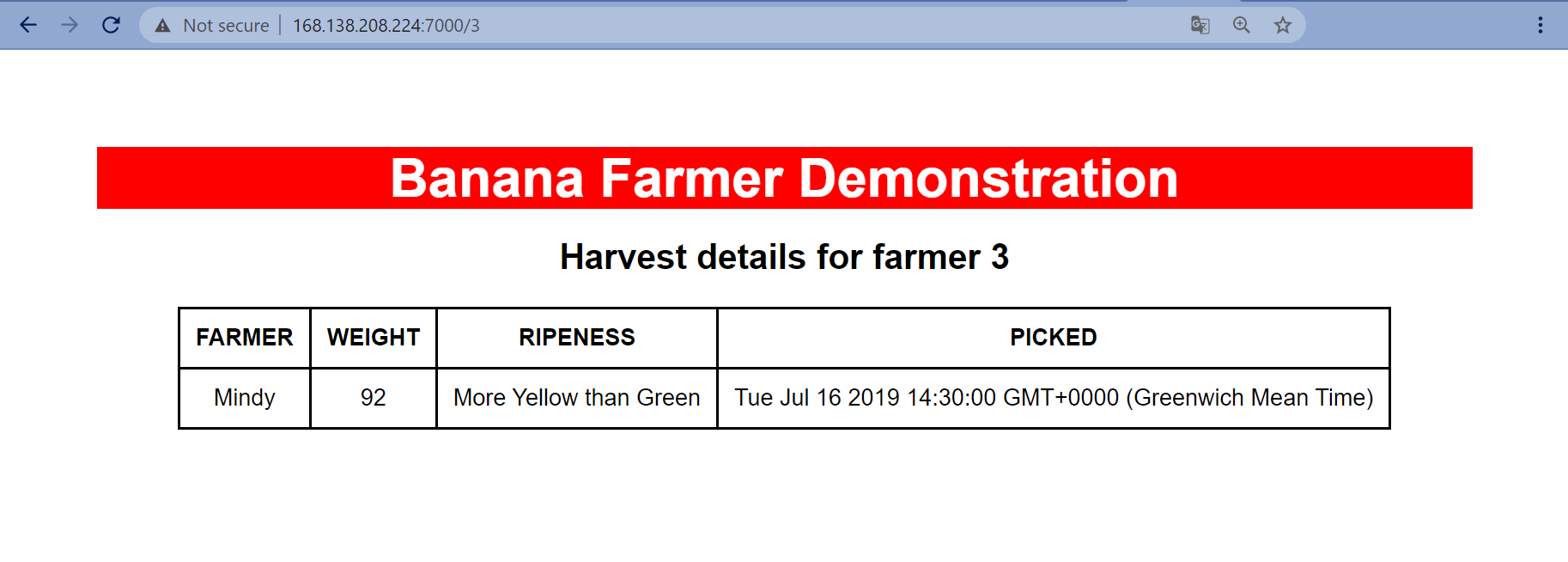
Task: Click the PICKED column header
Action: point(1053,338)
